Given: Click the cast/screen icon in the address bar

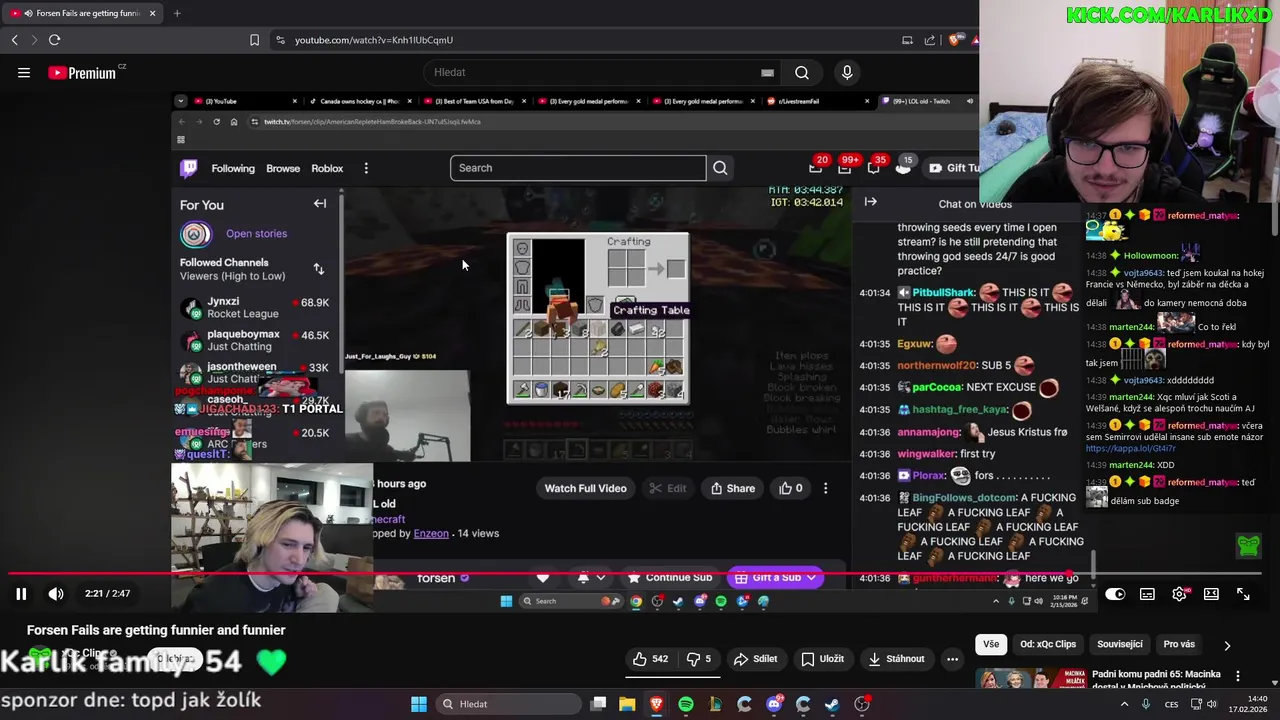Looking at the screenshot, I should [x=907, y=40].
